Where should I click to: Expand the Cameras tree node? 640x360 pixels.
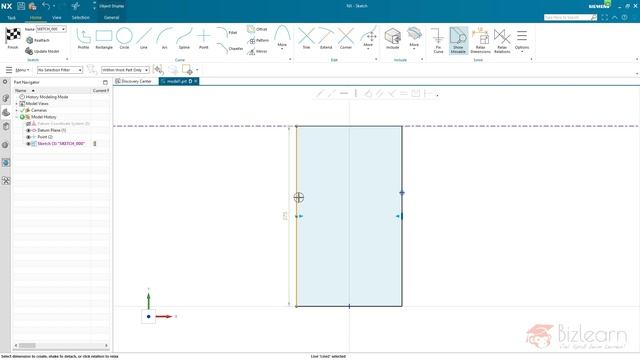click(17, 110)
